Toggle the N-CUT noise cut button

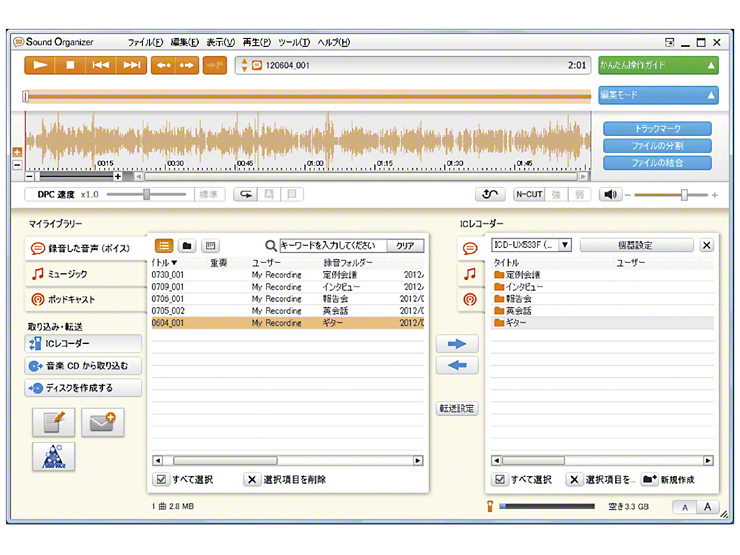click(x=530, y=195)
